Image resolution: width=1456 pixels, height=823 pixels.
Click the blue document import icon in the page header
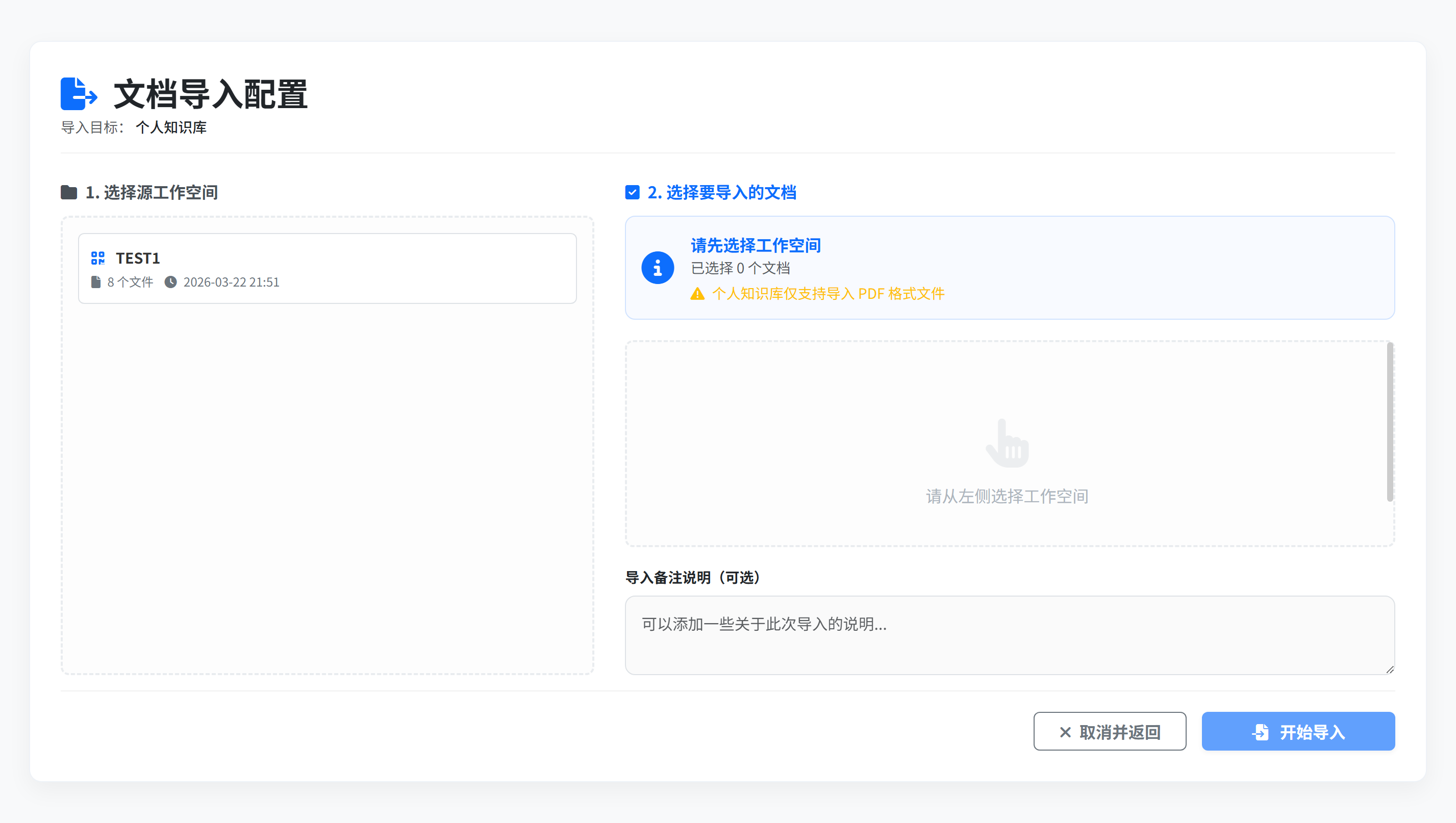pos(79,94)
